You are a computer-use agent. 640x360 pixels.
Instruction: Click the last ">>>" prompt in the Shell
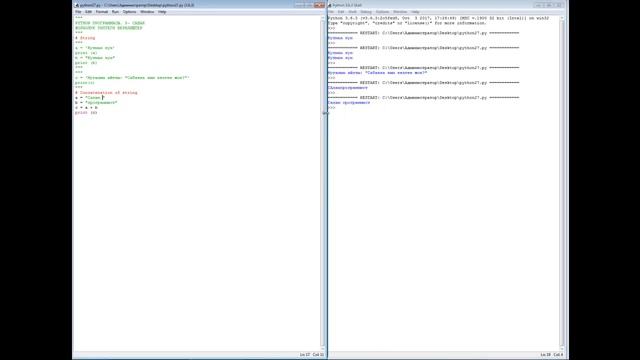[331, 108]
